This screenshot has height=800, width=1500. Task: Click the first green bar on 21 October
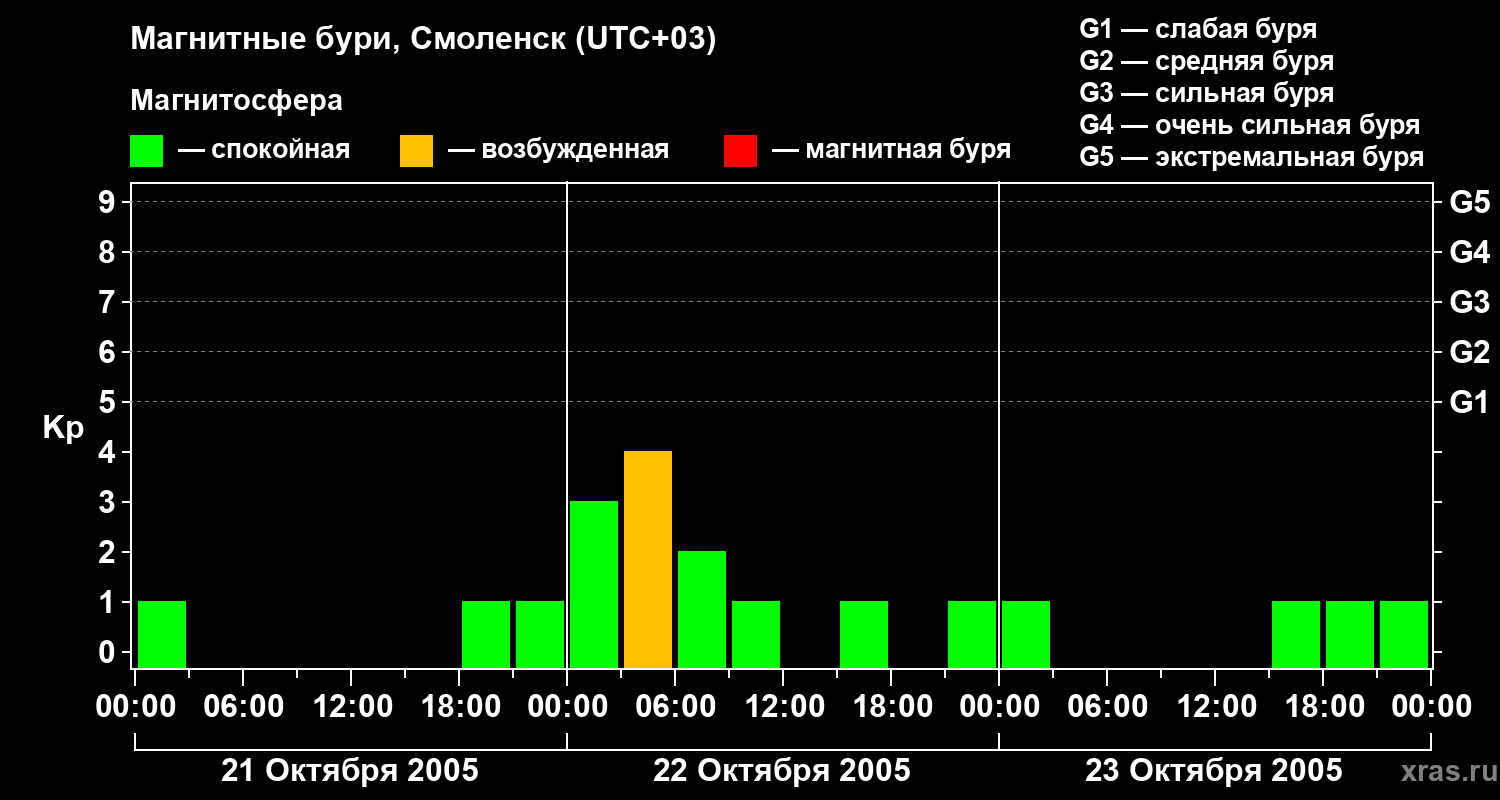coord(162,635)
